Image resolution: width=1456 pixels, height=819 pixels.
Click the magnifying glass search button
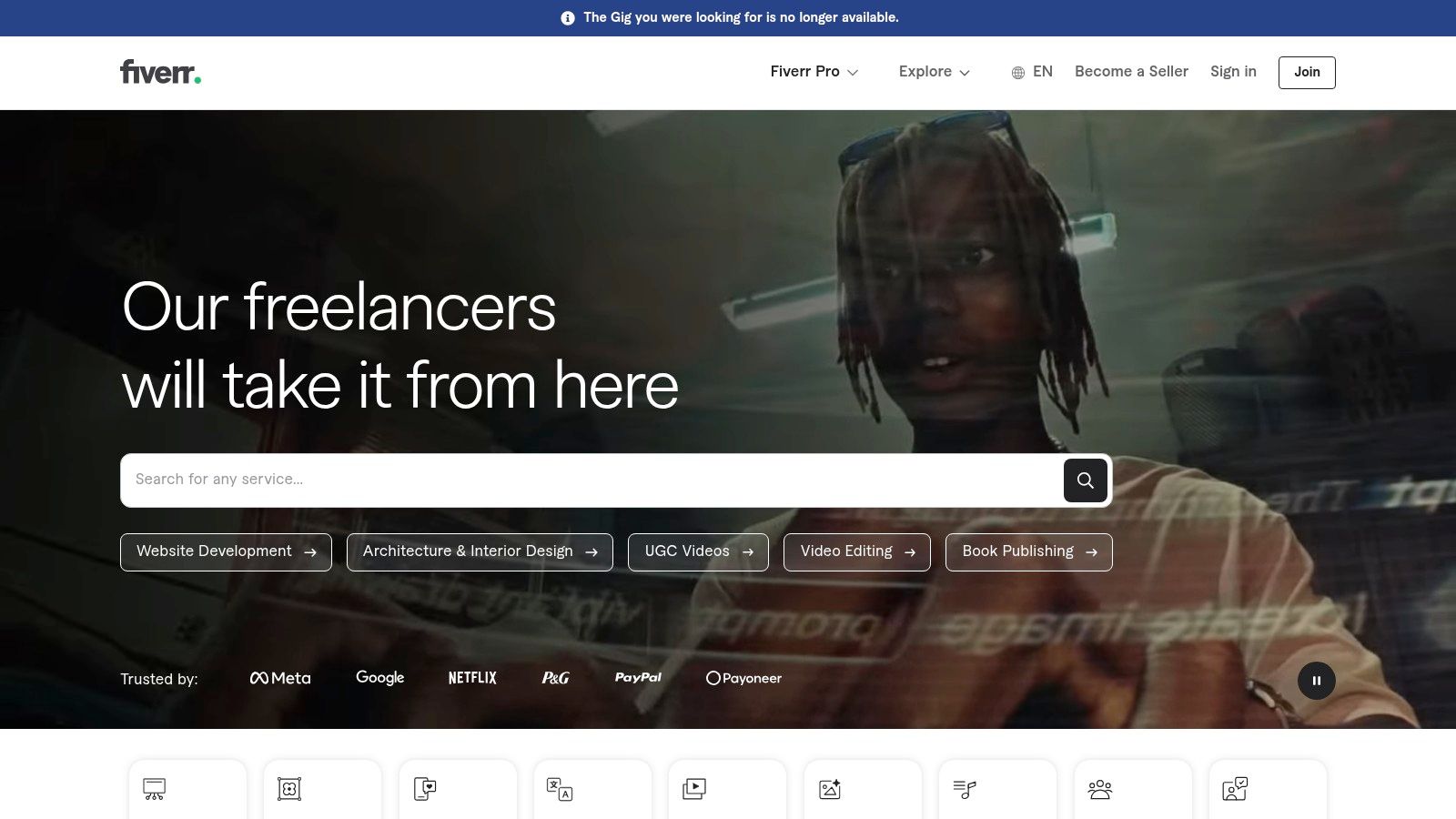click(1085, 480)
